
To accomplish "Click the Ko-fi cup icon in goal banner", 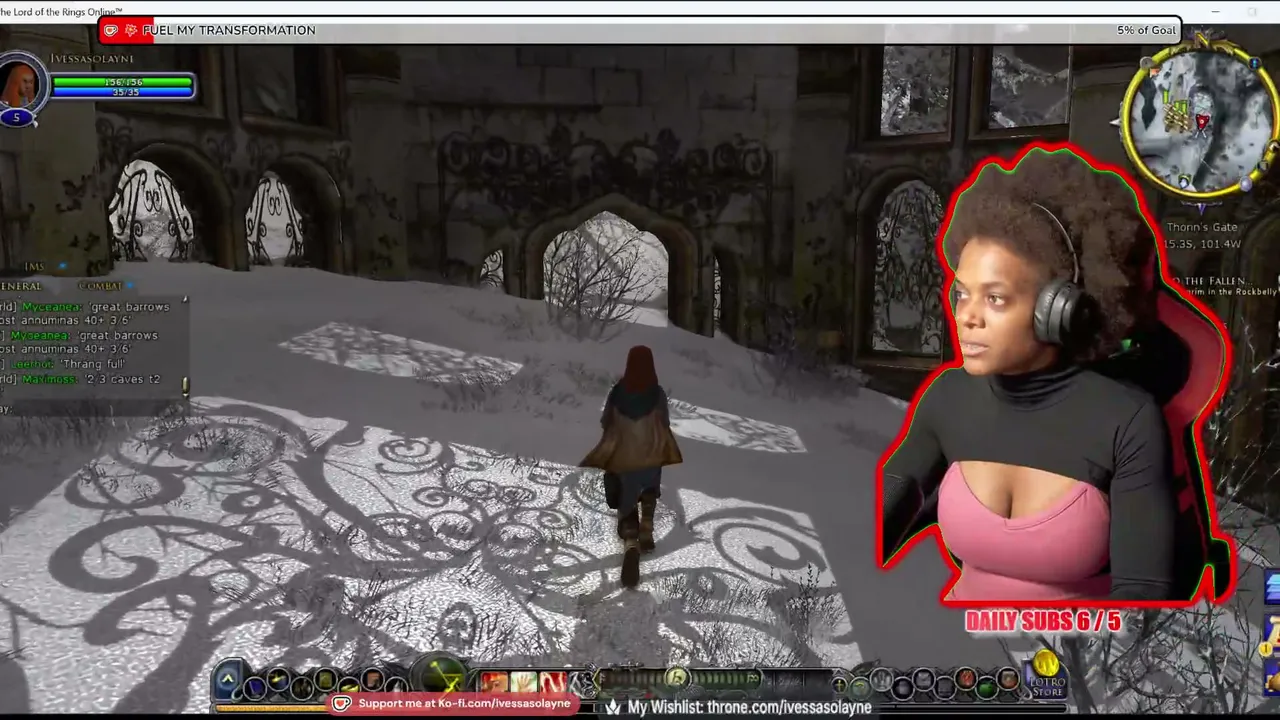I will click(x=111, y=30).
